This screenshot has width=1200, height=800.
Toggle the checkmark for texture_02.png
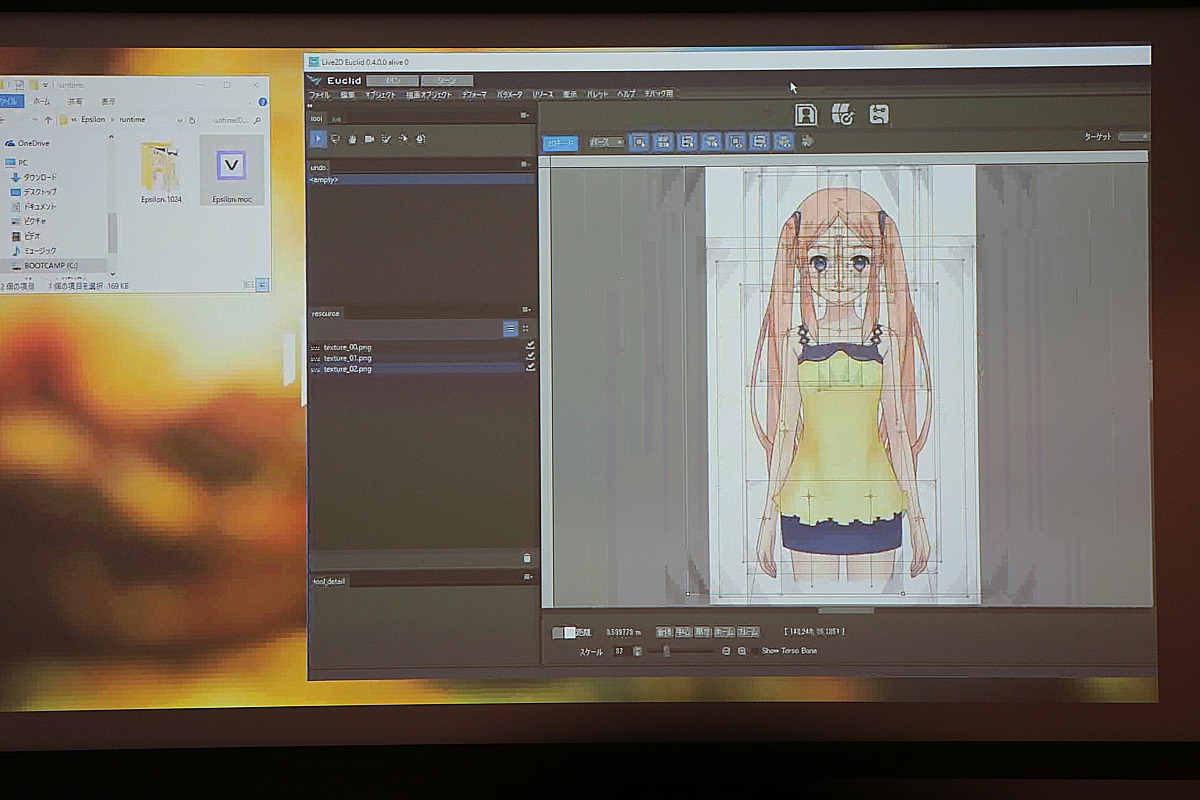pos(530,368)
